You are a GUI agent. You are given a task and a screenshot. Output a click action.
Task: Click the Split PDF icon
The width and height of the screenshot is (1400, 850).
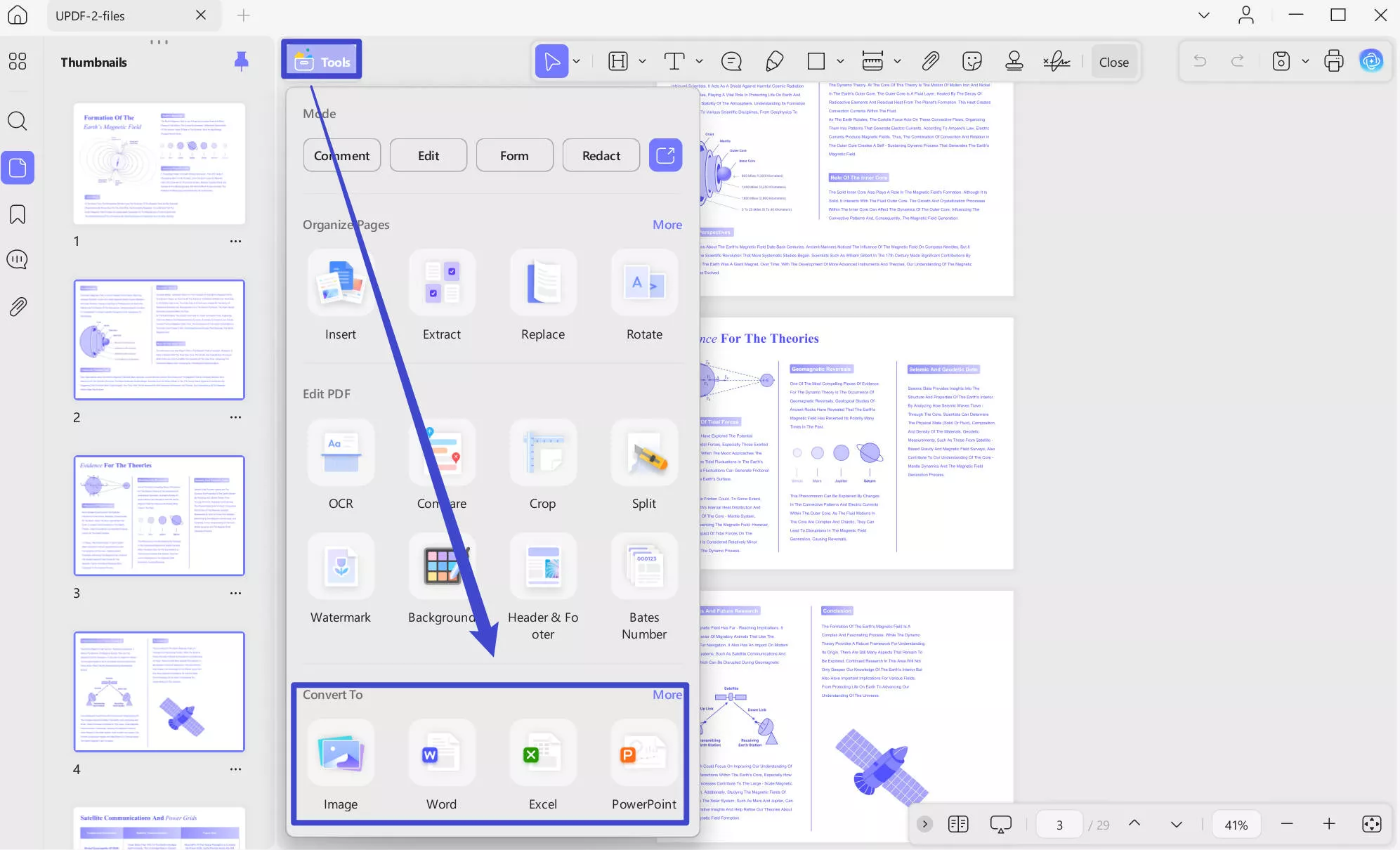pyautogui.click(x=643, y=452)
